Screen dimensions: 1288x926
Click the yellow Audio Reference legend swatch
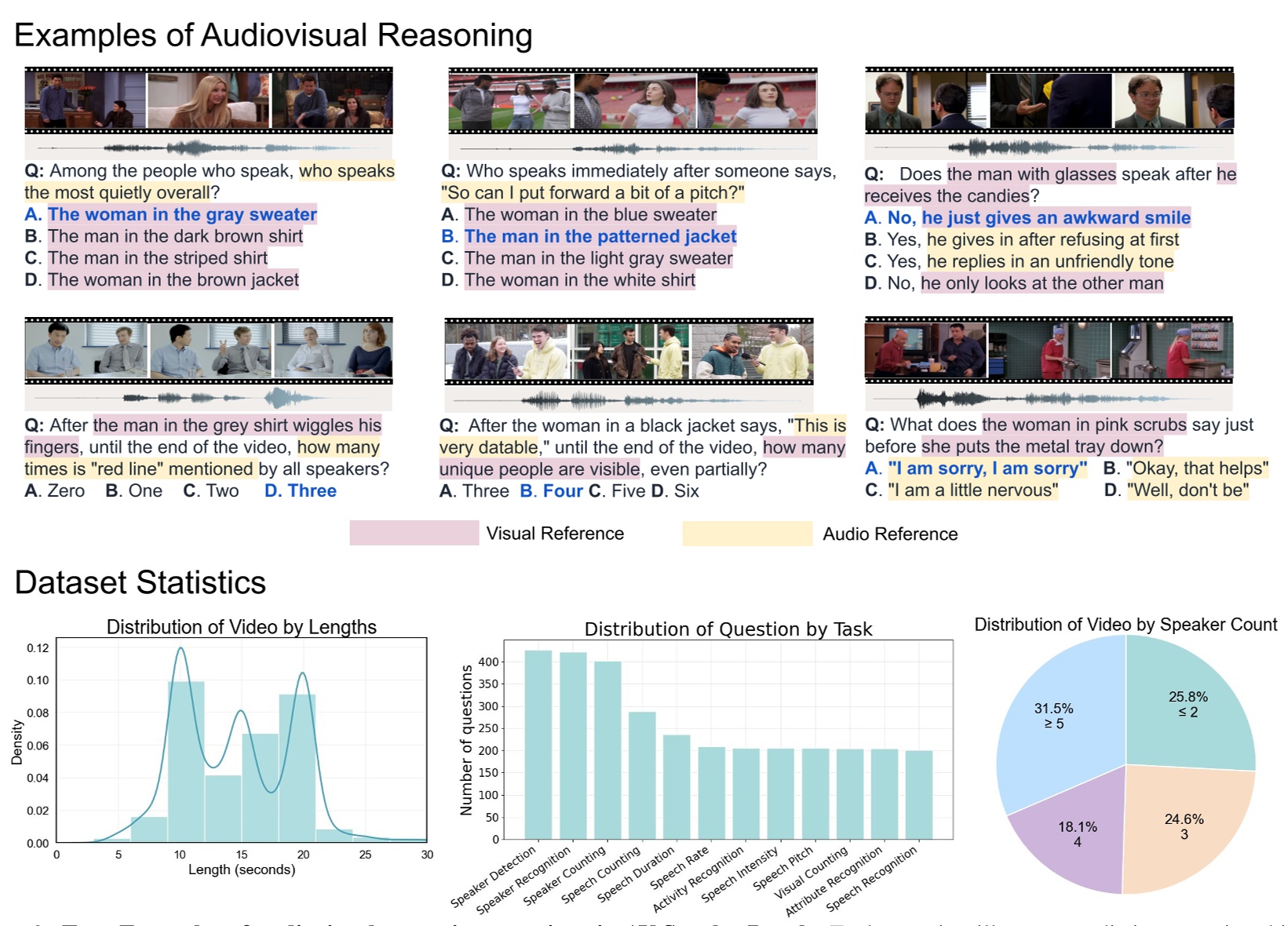click(x=746, y=534)
